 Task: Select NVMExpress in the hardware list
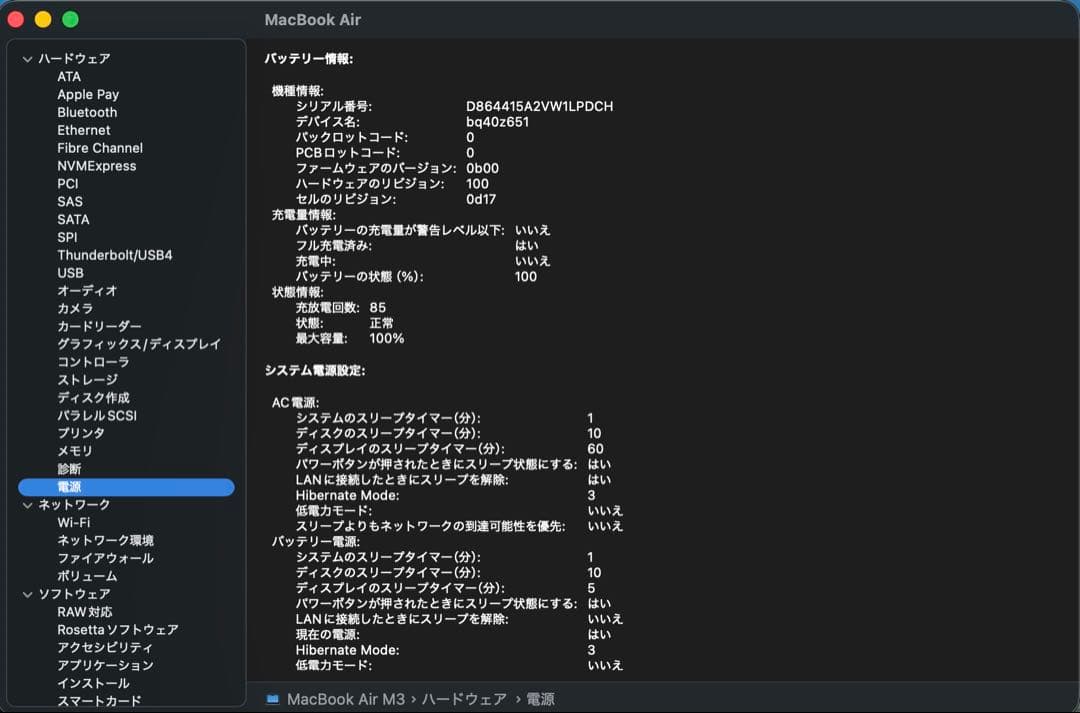tap(96, 166)
